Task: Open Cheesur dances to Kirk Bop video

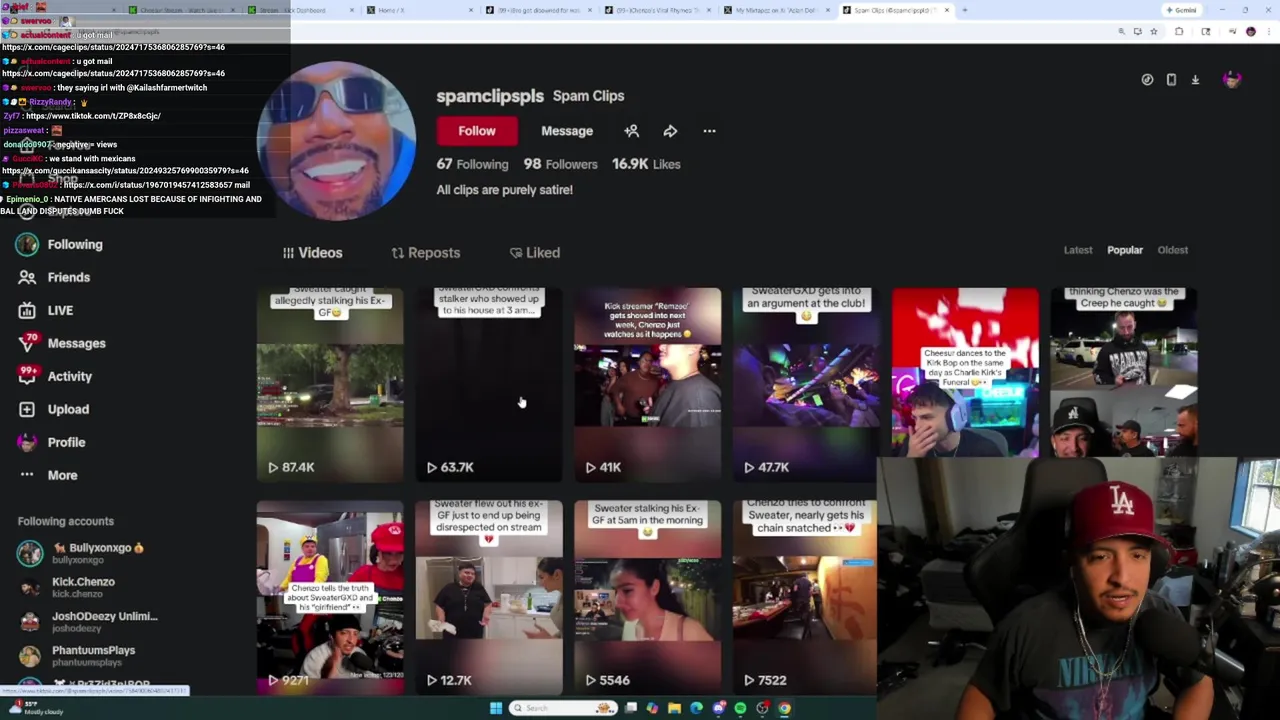Action: [x=965, y=372]
